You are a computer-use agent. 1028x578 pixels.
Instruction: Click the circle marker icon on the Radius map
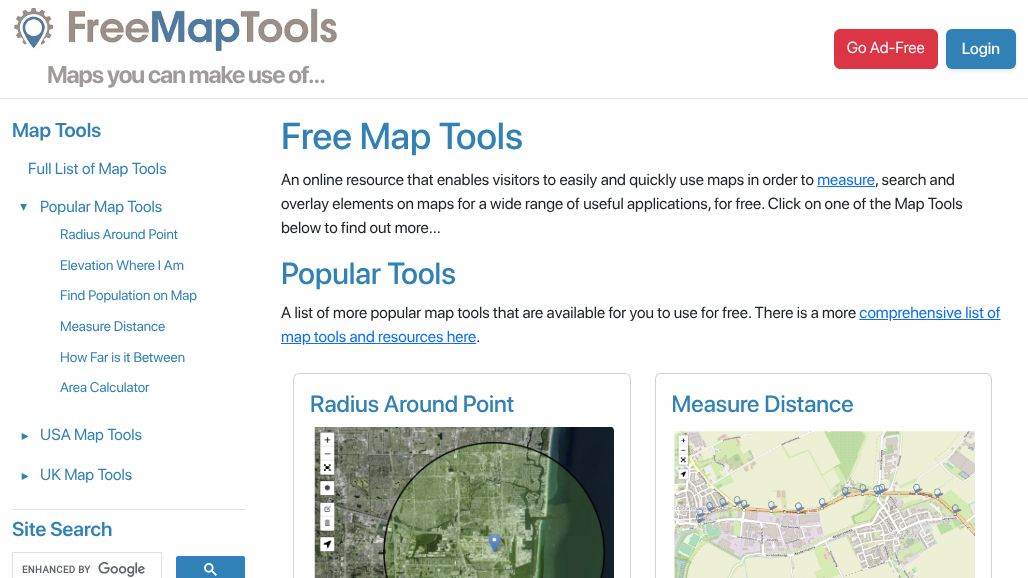click(326, 487)
